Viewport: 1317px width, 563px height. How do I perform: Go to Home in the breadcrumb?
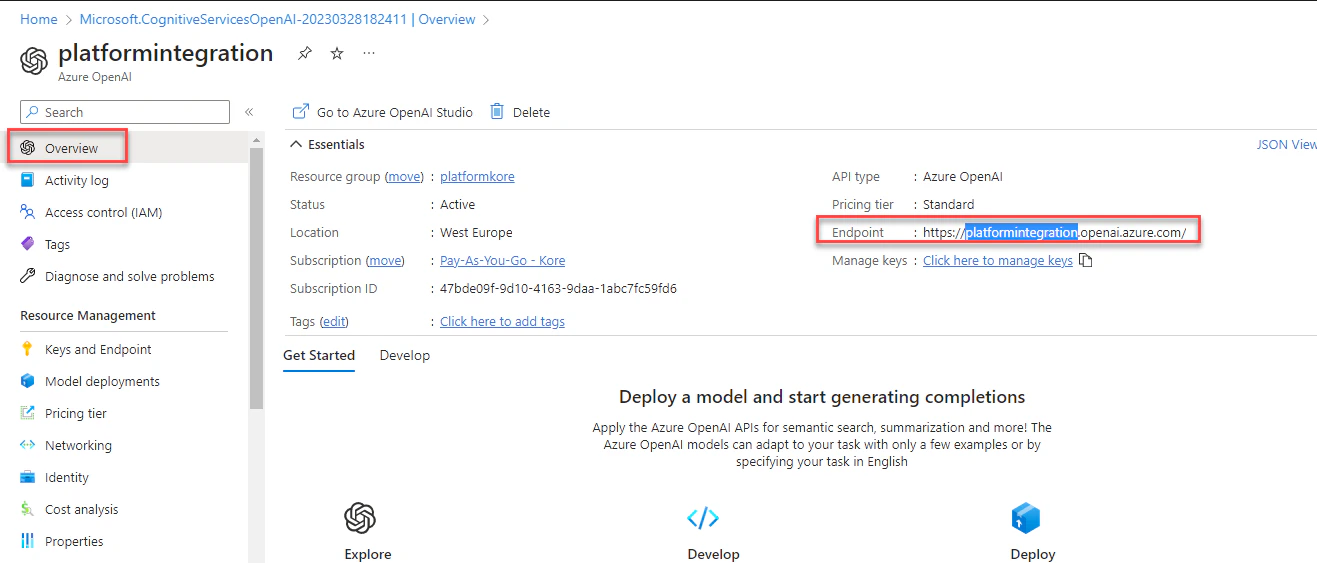click(39, 19)
